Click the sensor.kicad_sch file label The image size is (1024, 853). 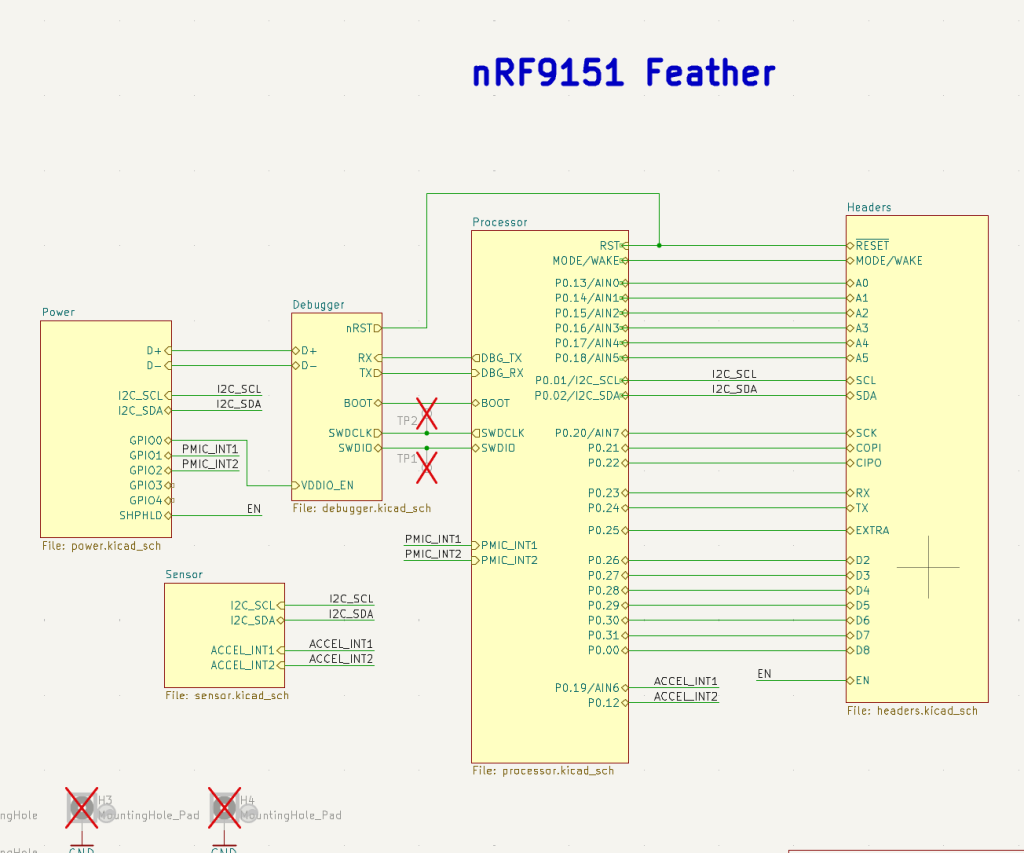(x=227, y=696)
